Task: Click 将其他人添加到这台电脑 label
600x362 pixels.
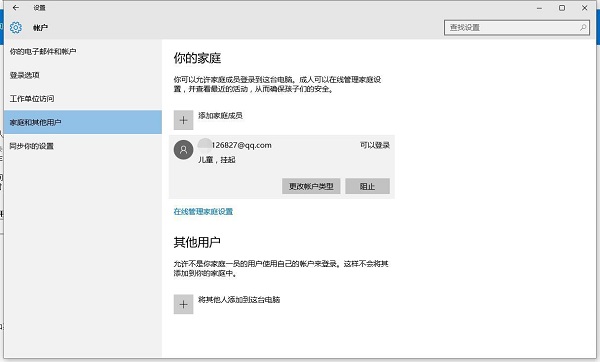Action: [x=239, y=300]
